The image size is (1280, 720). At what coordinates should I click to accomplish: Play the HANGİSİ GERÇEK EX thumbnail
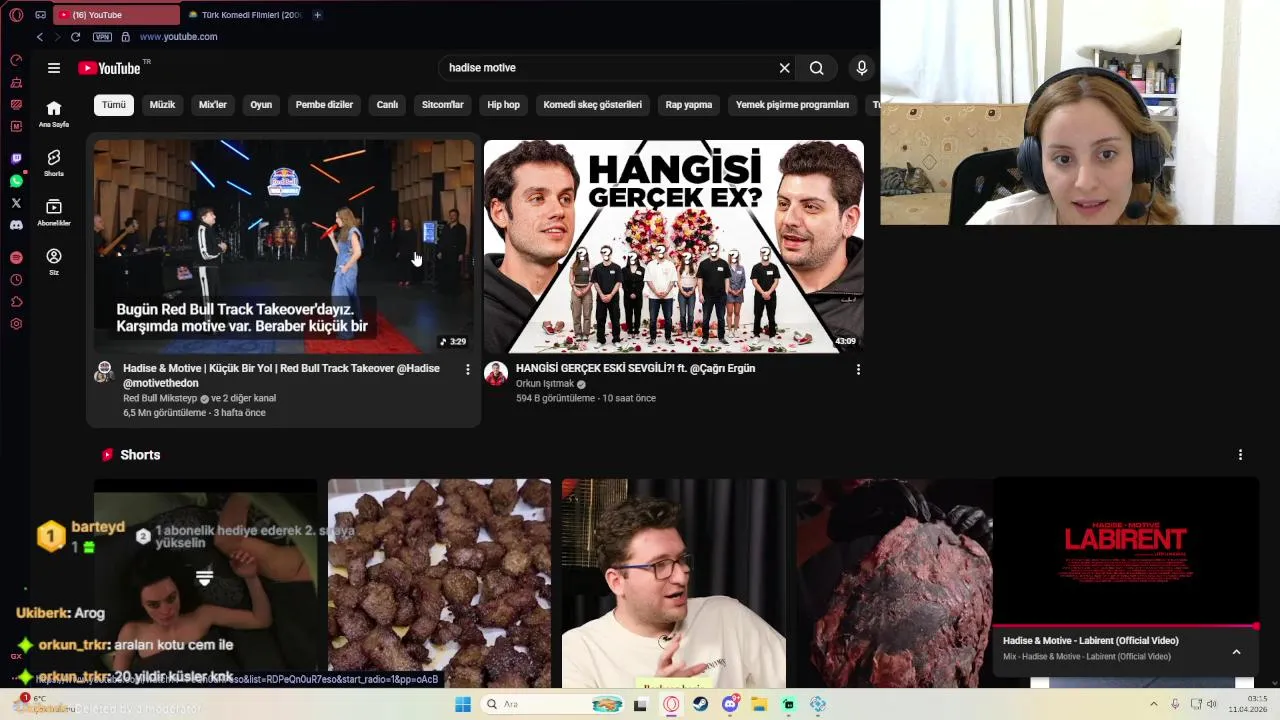(x=674, y=246)
